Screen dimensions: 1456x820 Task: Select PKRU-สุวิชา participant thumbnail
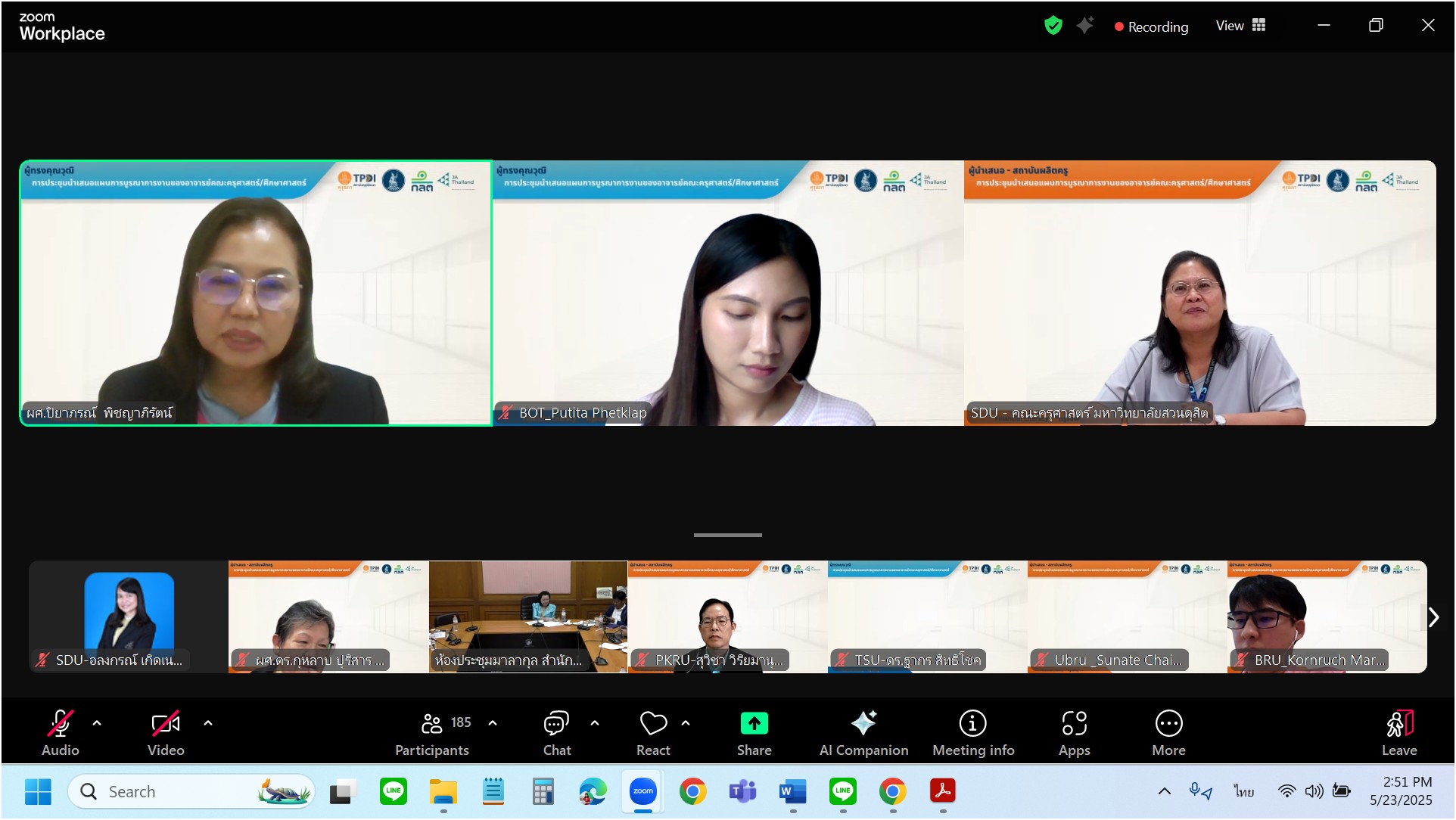(x=728, y=617)
